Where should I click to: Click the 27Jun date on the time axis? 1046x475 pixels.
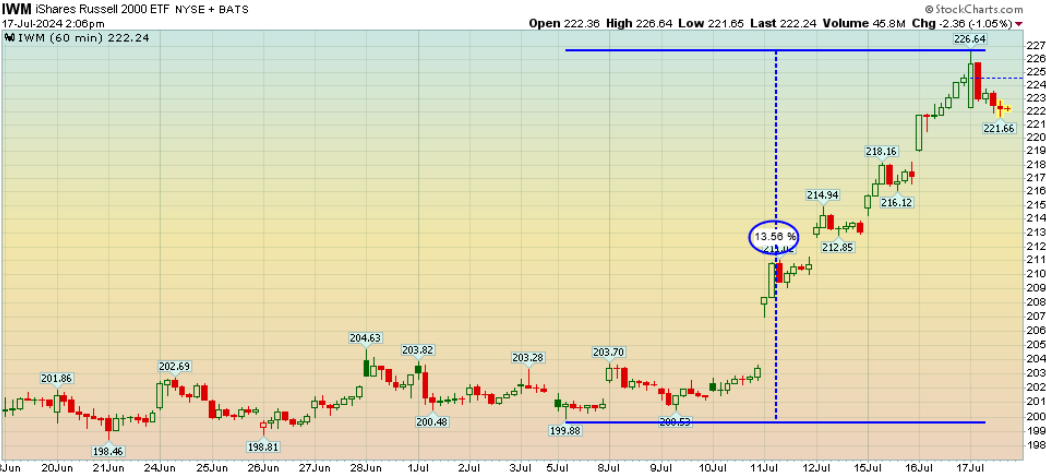click(316, 467)
